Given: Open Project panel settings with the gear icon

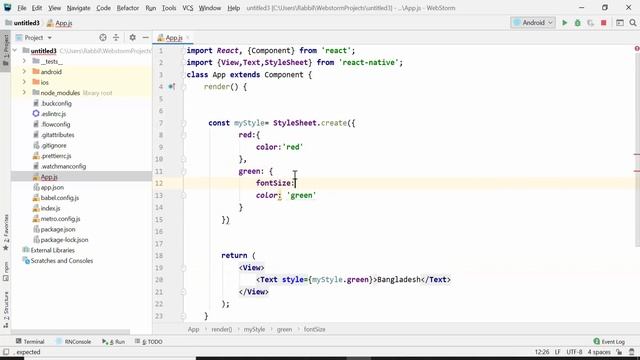Looking at the screenshot, I should pyautogui.click(x=133, y=38).
